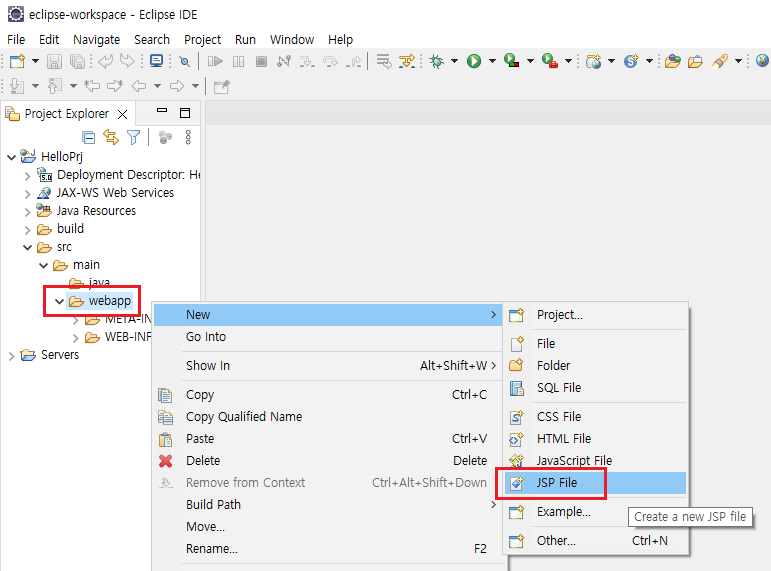Select JSP File from New submenu
Image resolution: width=771 pixels, height=571 pixels.
point(556,483)
